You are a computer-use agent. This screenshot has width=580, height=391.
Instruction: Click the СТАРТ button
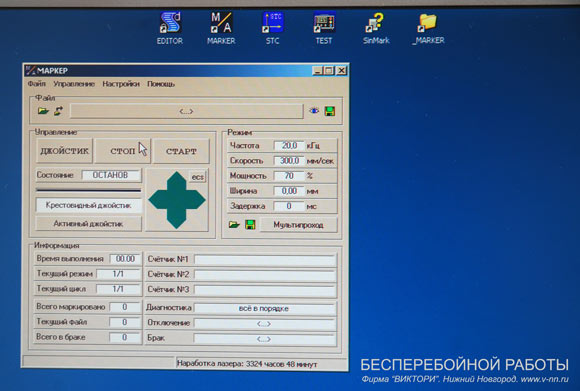pos(181,151)
